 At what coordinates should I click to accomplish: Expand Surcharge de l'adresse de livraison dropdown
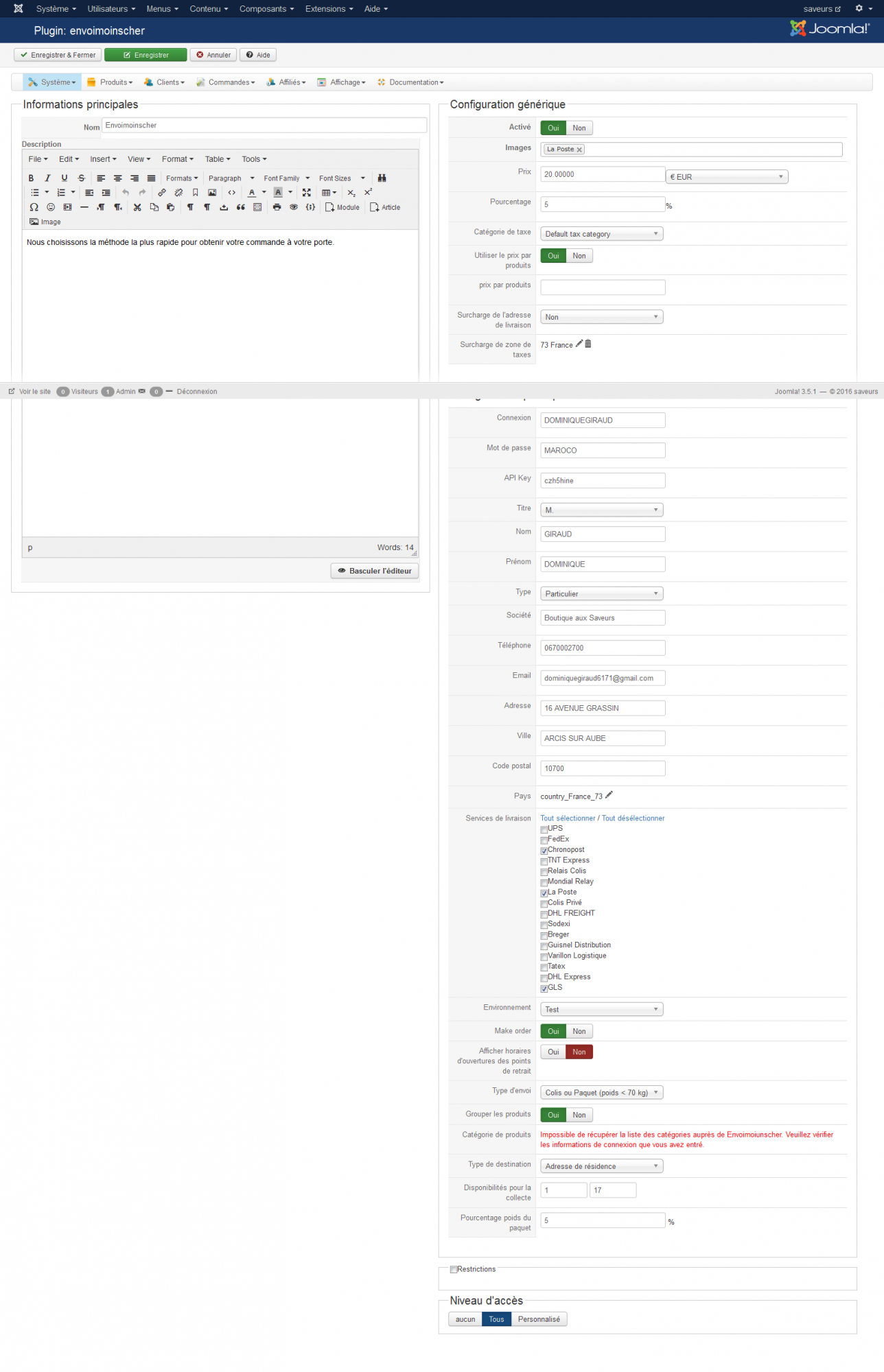[x=602, y=317]
